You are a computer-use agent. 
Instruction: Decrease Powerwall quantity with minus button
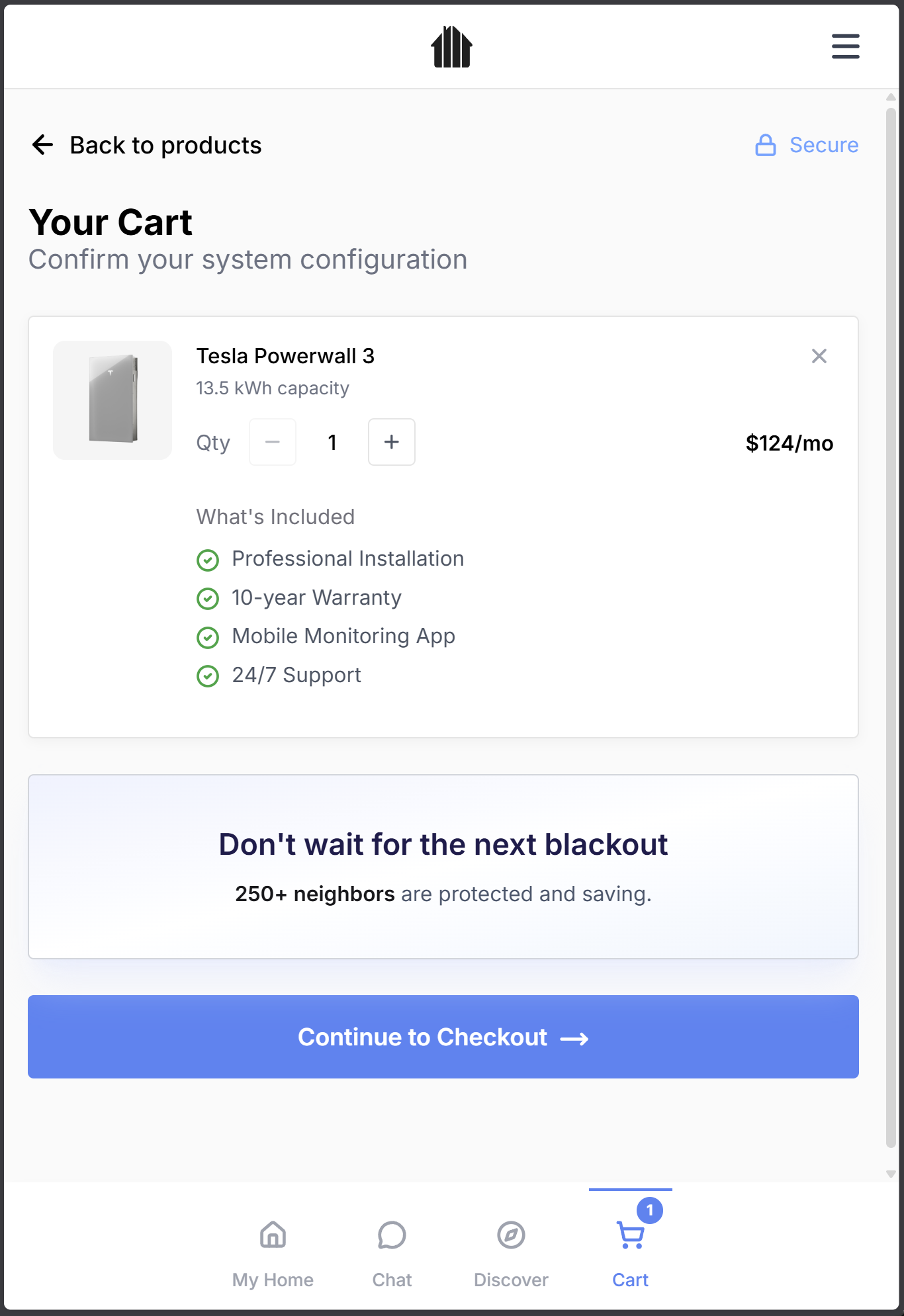coord(273,442)
